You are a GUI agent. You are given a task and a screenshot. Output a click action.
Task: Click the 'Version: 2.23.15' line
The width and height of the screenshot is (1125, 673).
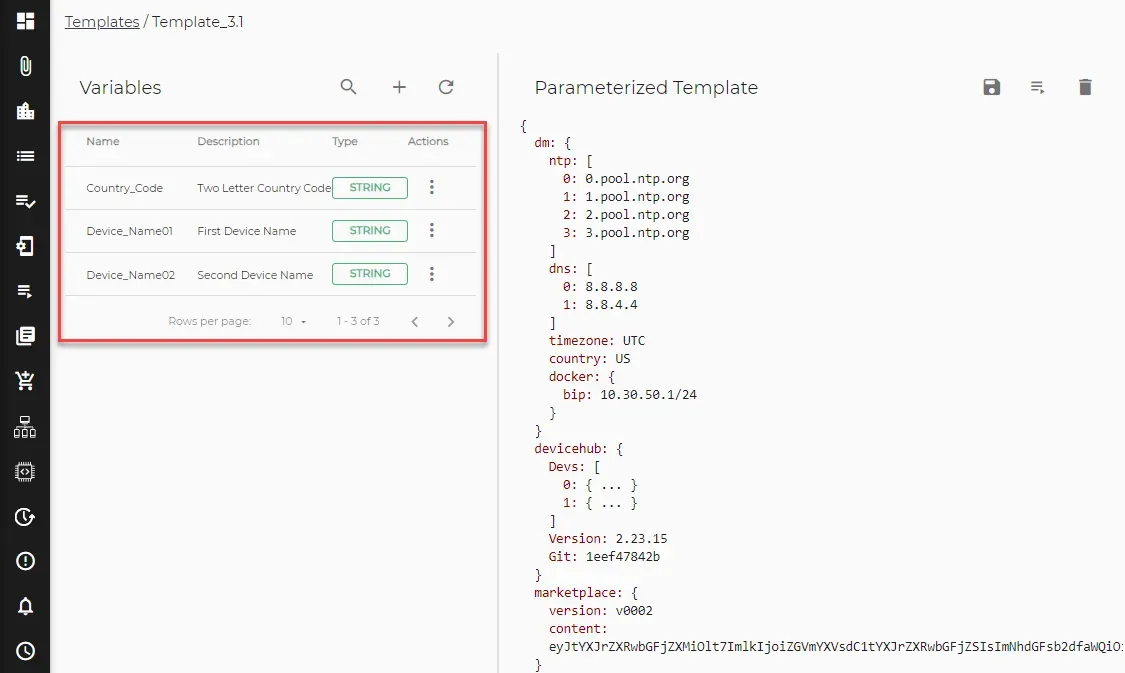[608, 539]
